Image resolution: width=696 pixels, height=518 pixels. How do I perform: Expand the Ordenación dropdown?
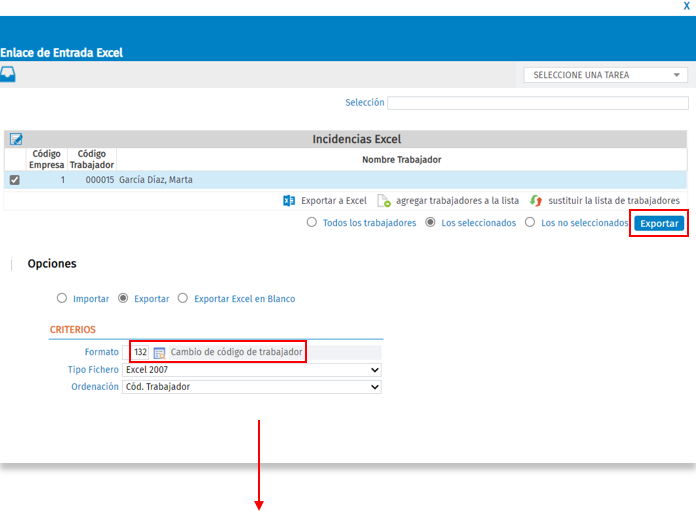(x=252, y=387)
